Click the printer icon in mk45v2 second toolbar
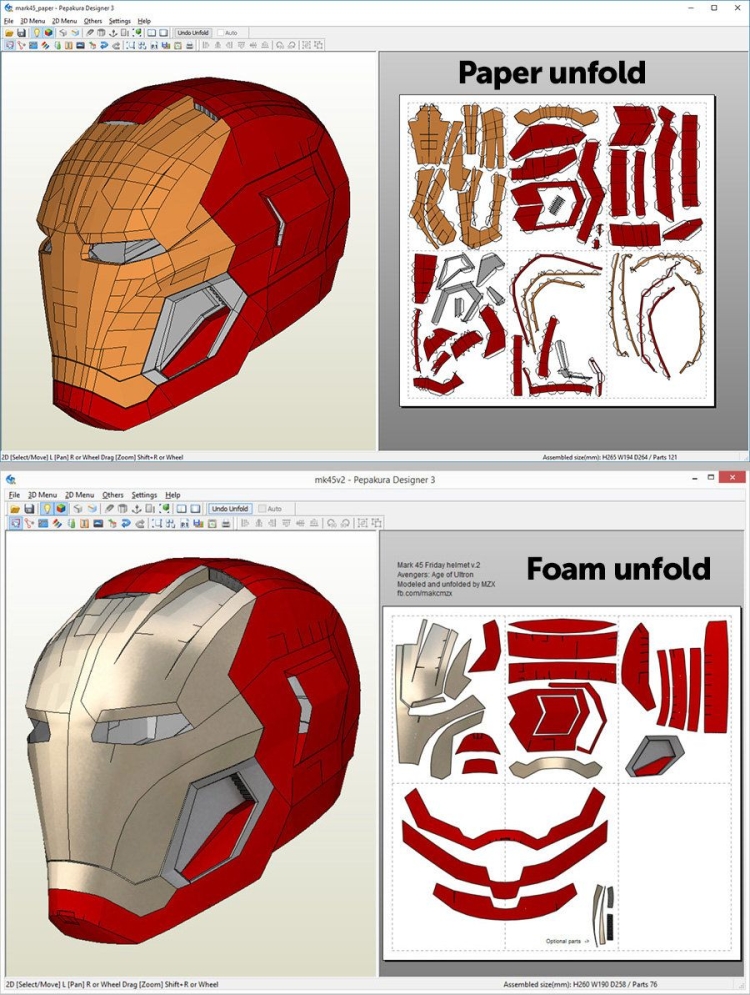750x995 pixels. click(x=226, y=524)
